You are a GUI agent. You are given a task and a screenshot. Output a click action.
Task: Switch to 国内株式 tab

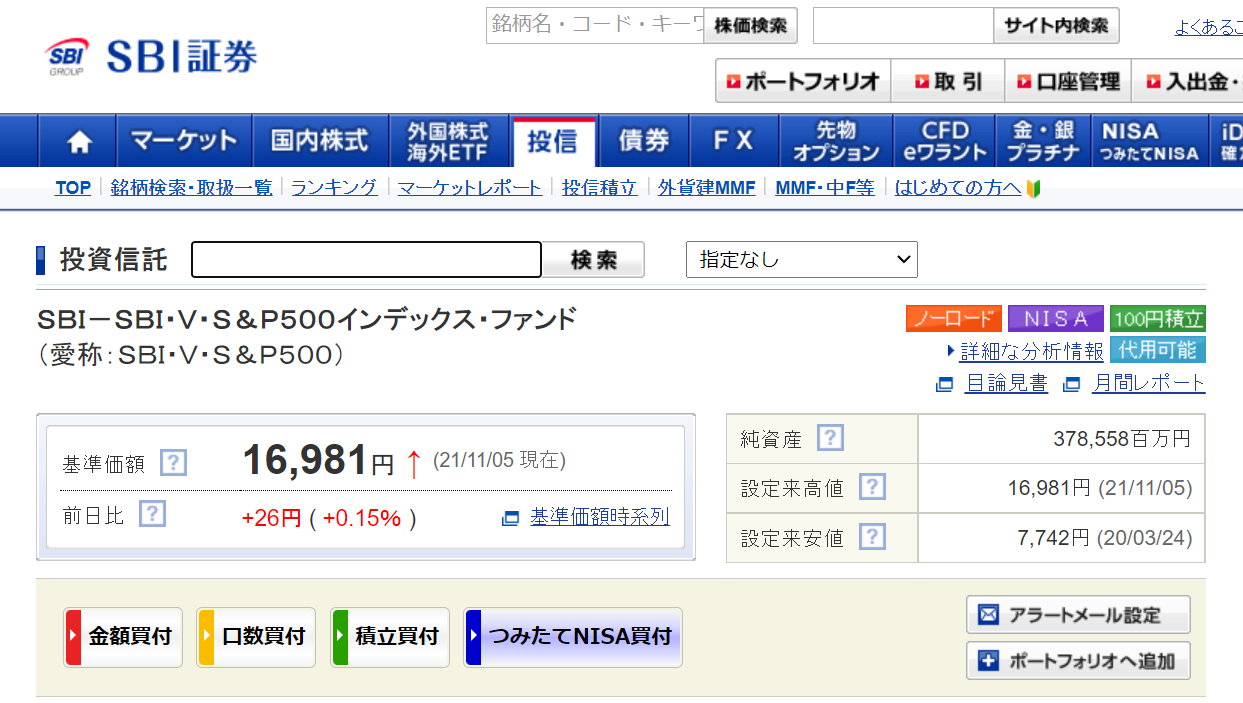click(x=320, y=141)
